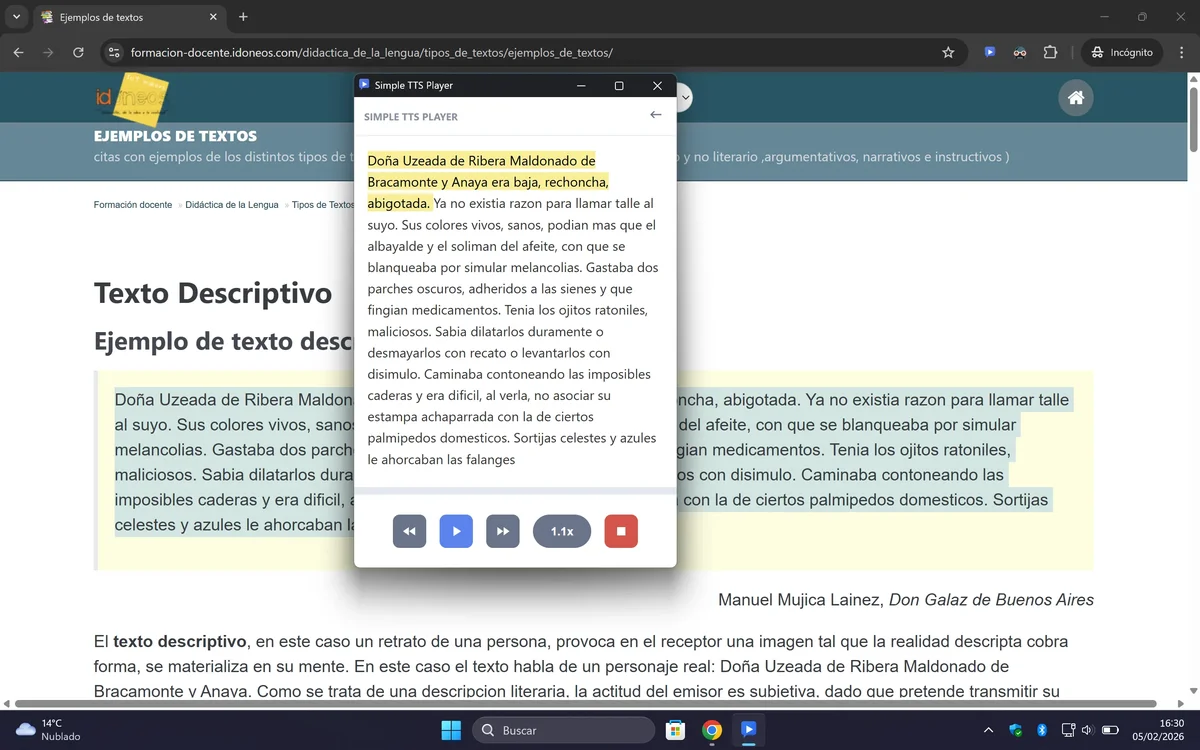The height and width of the screenshot is (750, 1200).
Task: Toggle the bookmark star for this page
Action: tap(947, 52)
